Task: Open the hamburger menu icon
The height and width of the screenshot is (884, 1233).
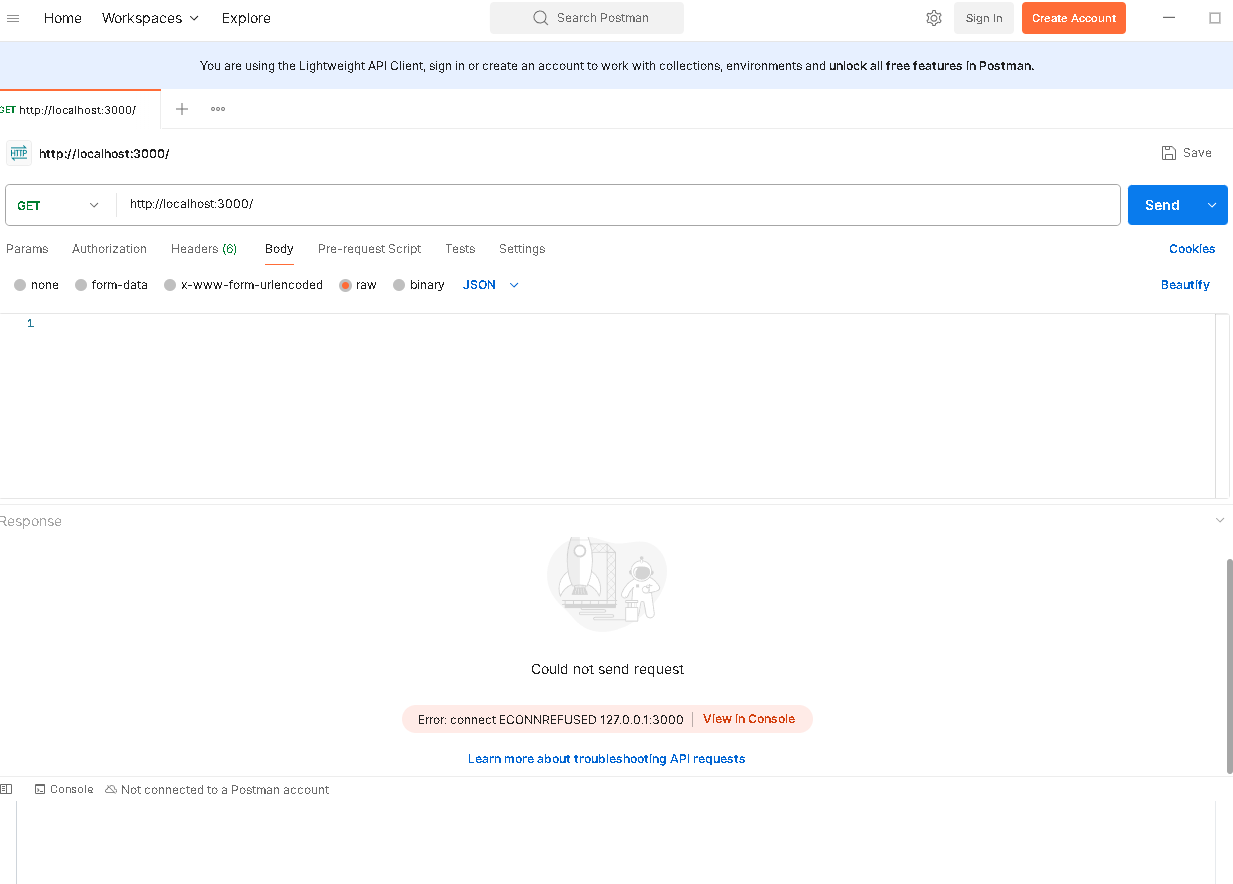Action: coord(13,18)
